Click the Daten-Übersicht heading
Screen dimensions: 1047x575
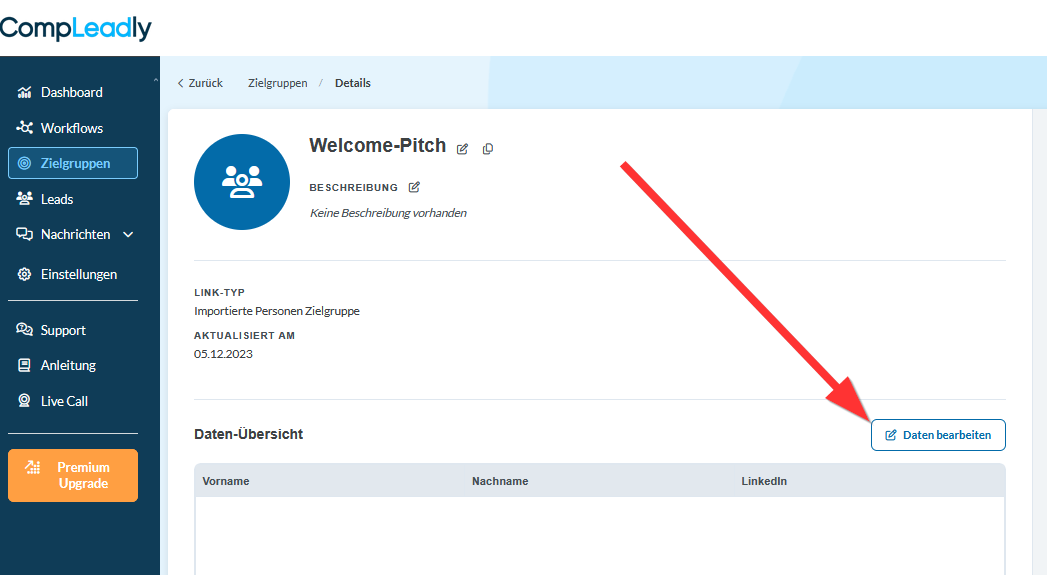coord(248,434)
